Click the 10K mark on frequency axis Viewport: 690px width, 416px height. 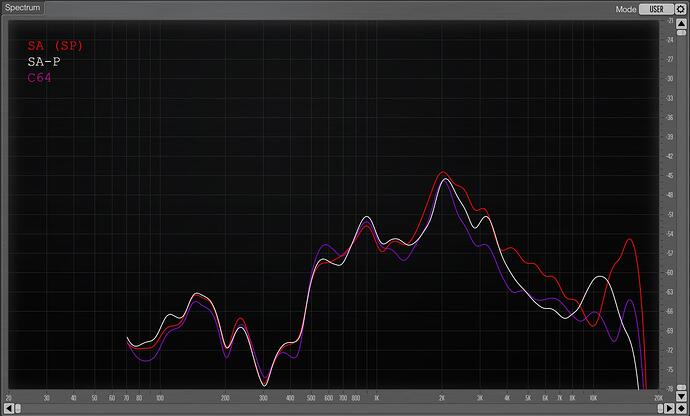(593, 397)
